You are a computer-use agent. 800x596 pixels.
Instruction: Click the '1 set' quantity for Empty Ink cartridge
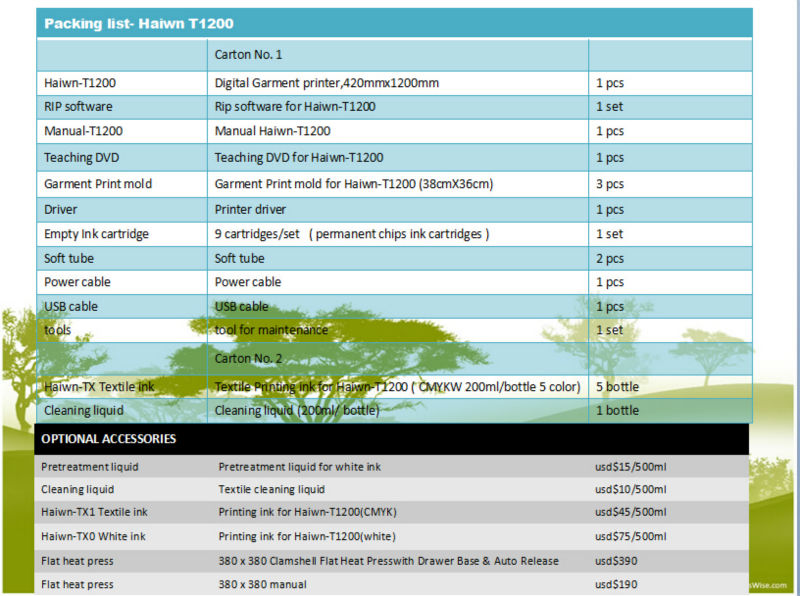point(609,234)
